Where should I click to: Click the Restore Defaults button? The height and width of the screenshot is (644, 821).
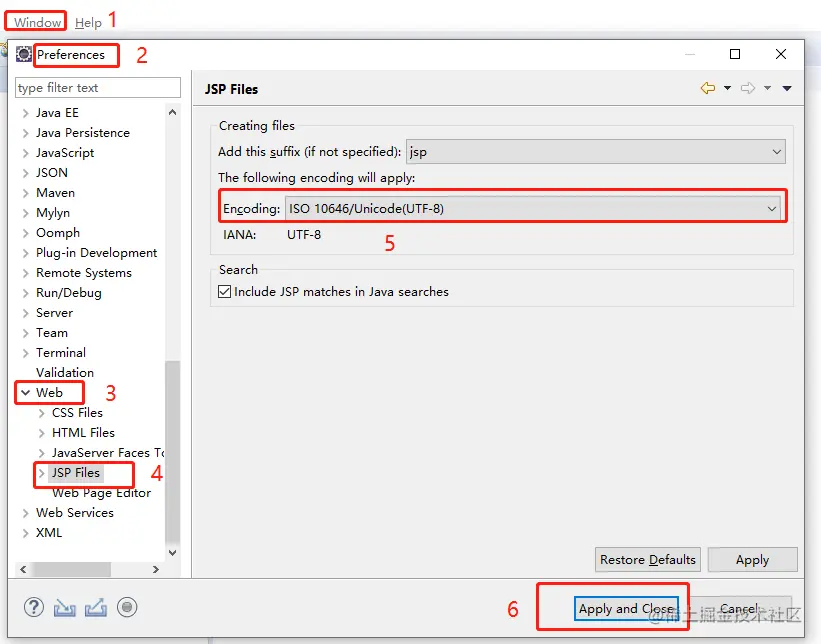[x=648, y=560]
